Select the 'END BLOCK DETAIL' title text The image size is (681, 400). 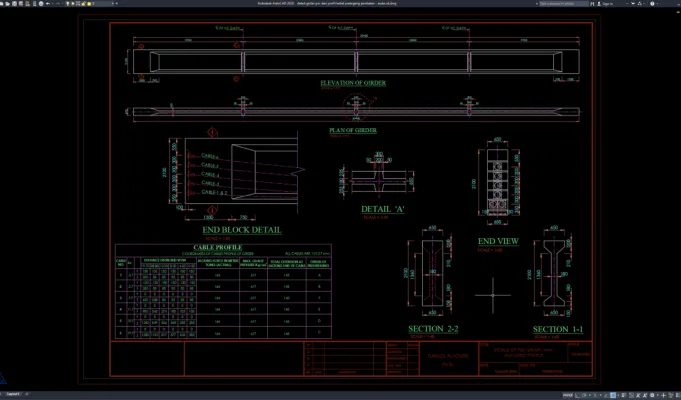point(242,230)
